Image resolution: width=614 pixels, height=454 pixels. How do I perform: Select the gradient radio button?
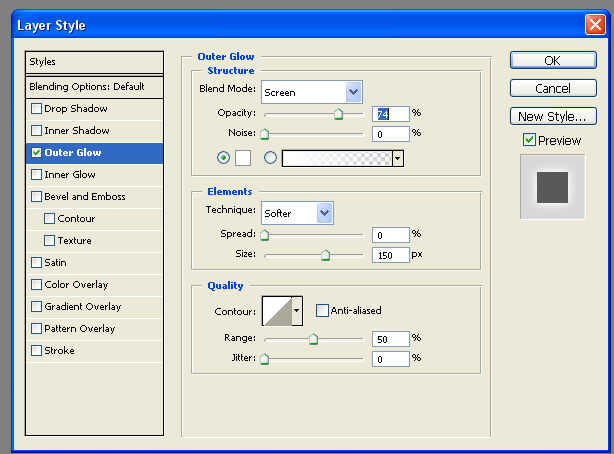[270, 158]
